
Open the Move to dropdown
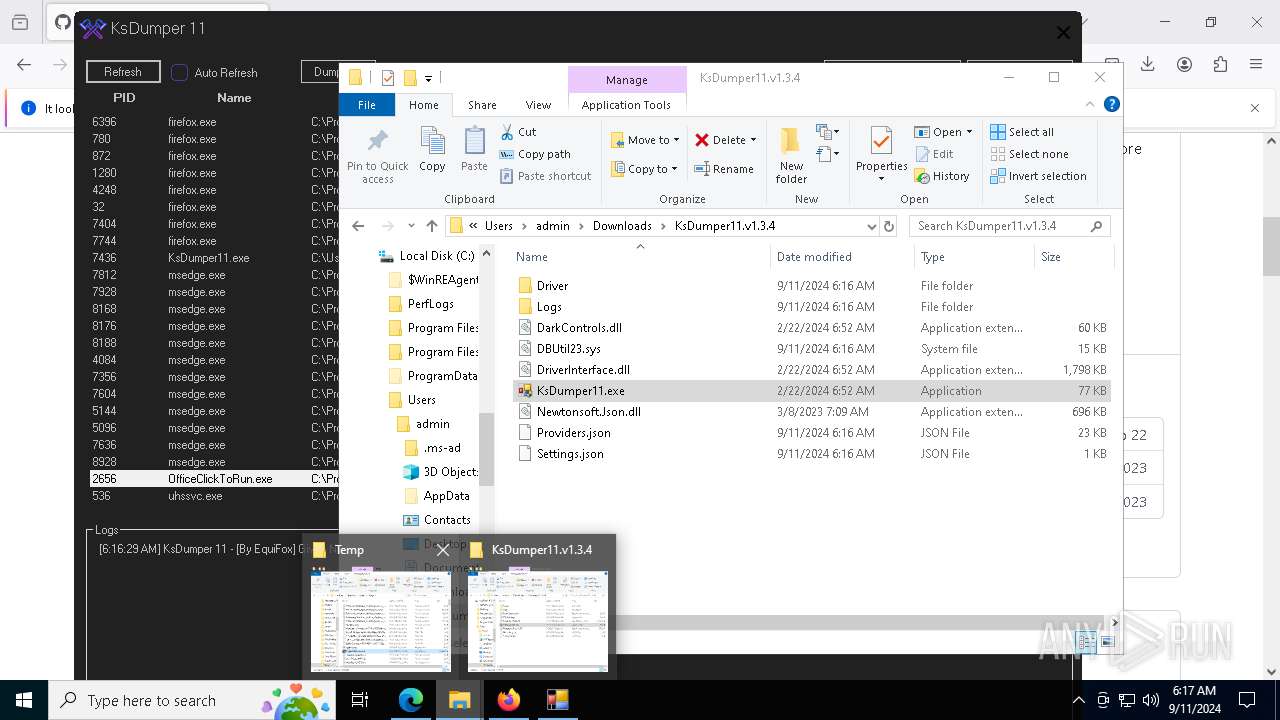pos(645,140)
